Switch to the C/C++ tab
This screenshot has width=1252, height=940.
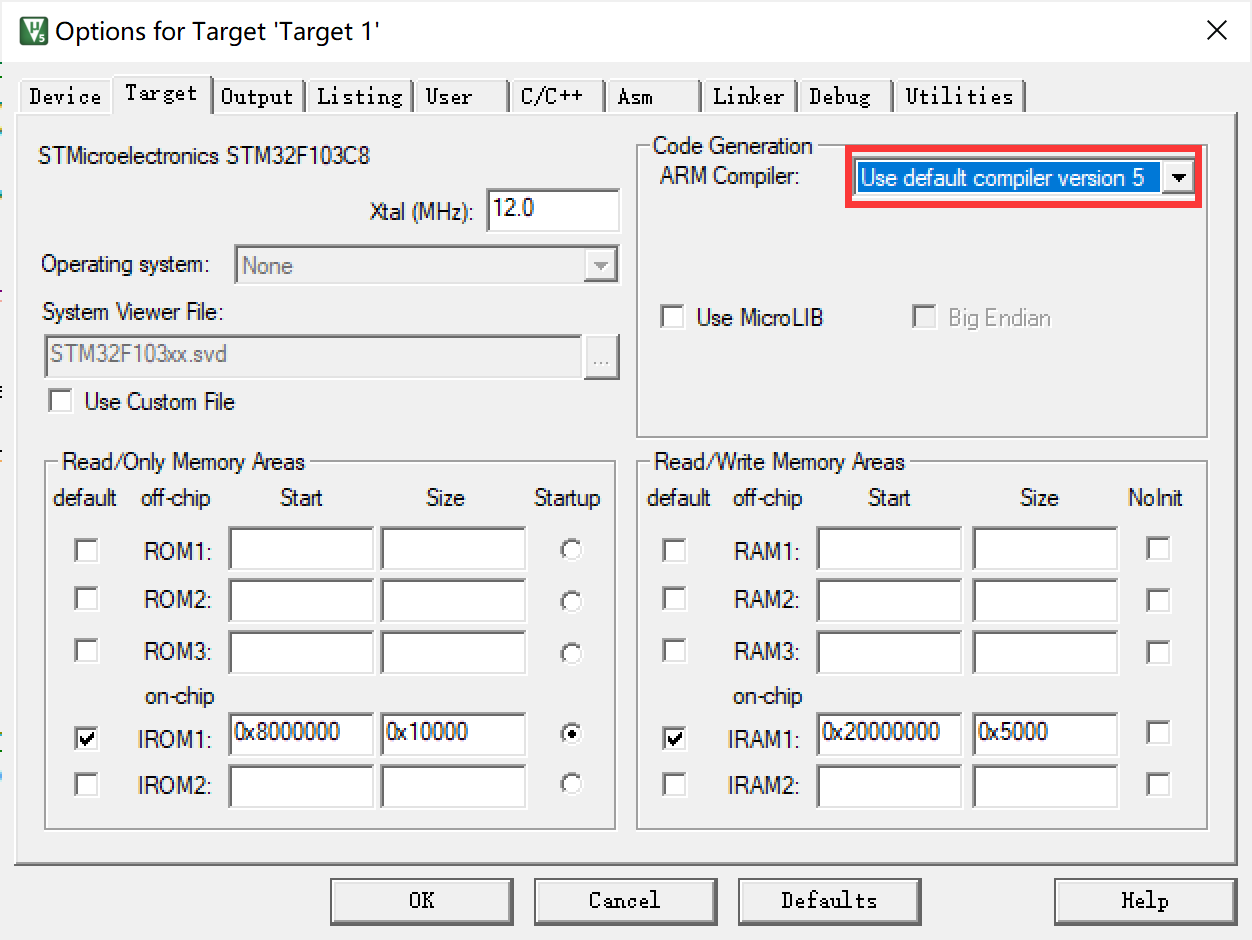[x=555, y=96]
